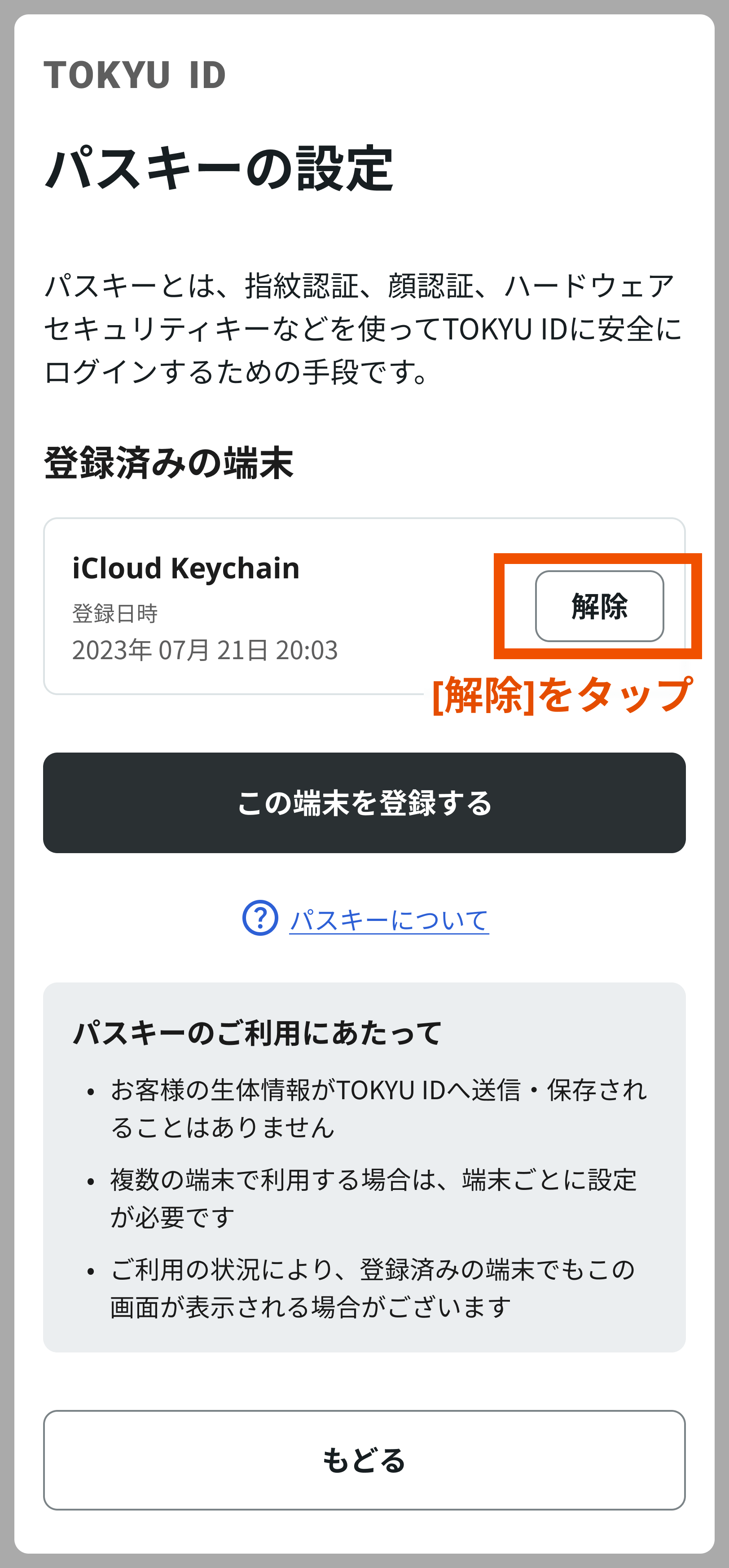Click the gray usage notes panel
The height and width of the screenshot is (1568, 729).
tap(364, 1167)
